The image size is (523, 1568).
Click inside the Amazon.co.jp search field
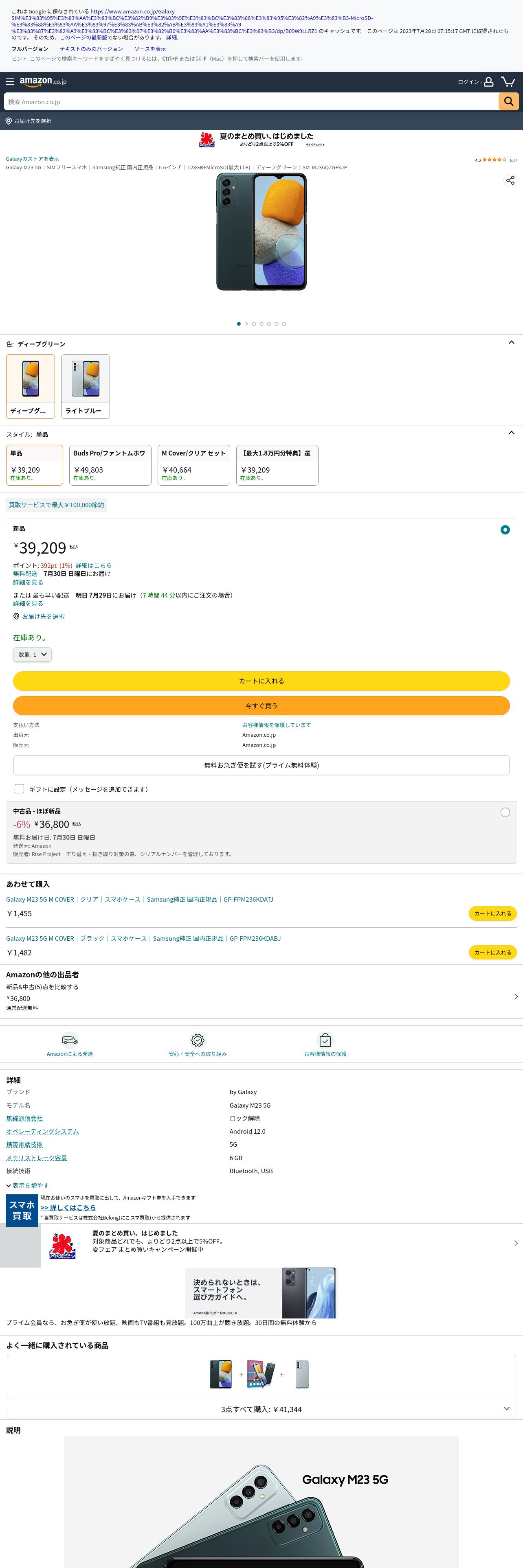(251, 102)
